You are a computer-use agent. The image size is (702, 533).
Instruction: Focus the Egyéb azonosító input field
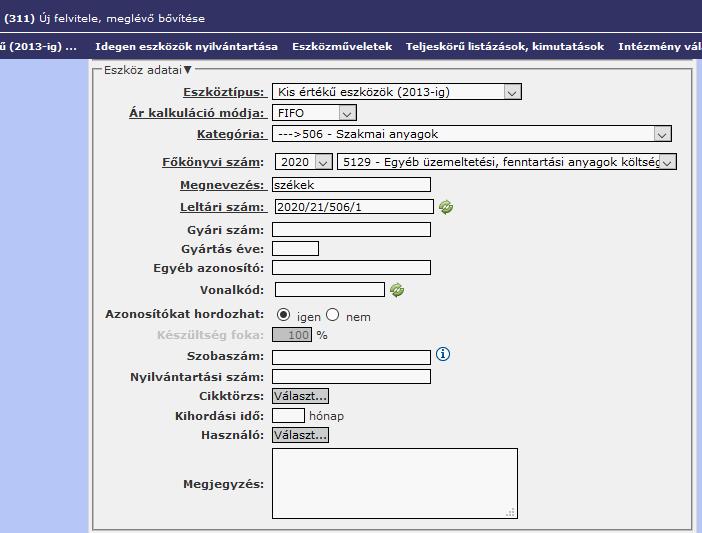(x=351, y=268)
